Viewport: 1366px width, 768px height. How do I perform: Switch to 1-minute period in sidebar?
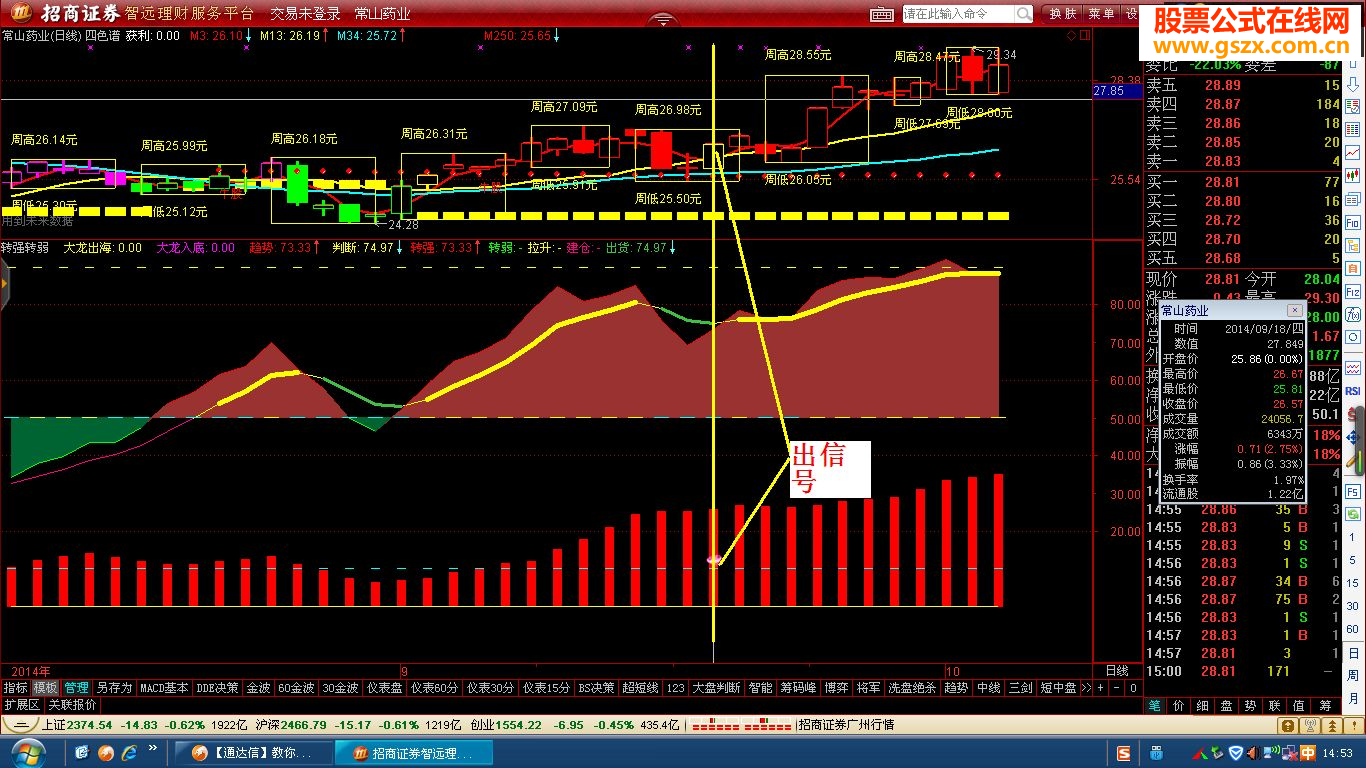[1353, 539]
